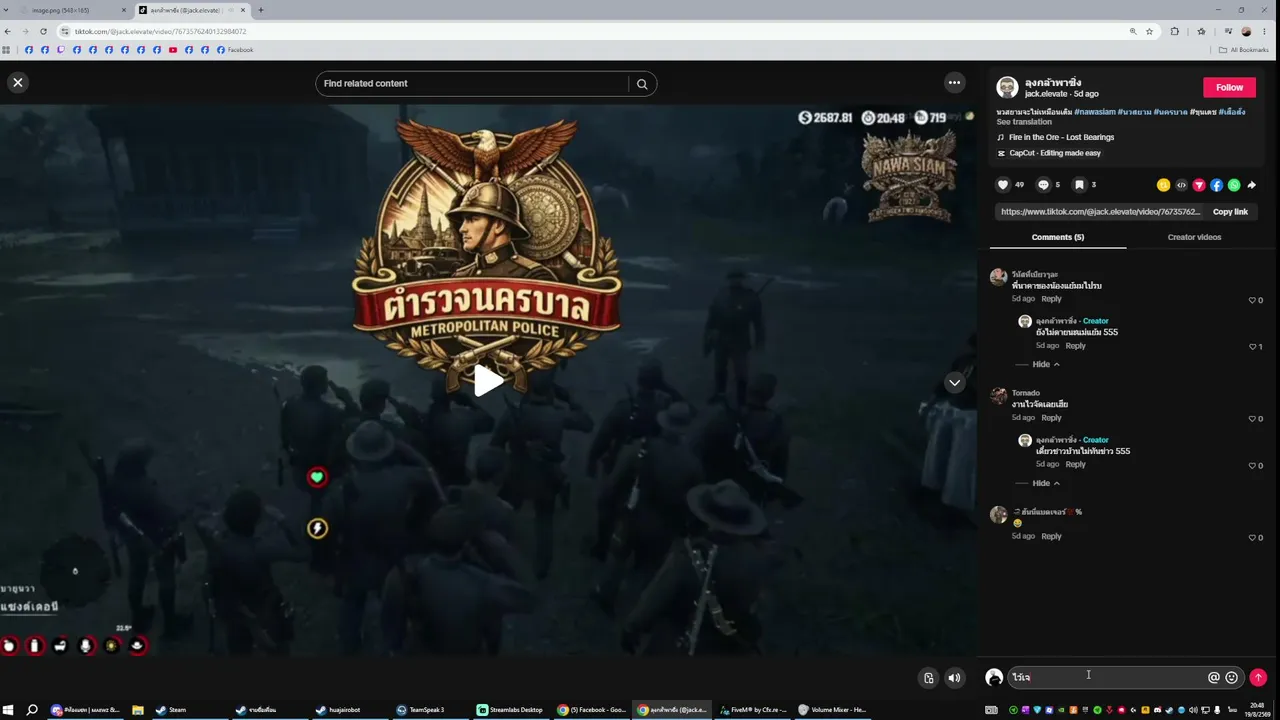1280x720 pixels.
Task: Open a new browser tab
Action: click(261, 10)
